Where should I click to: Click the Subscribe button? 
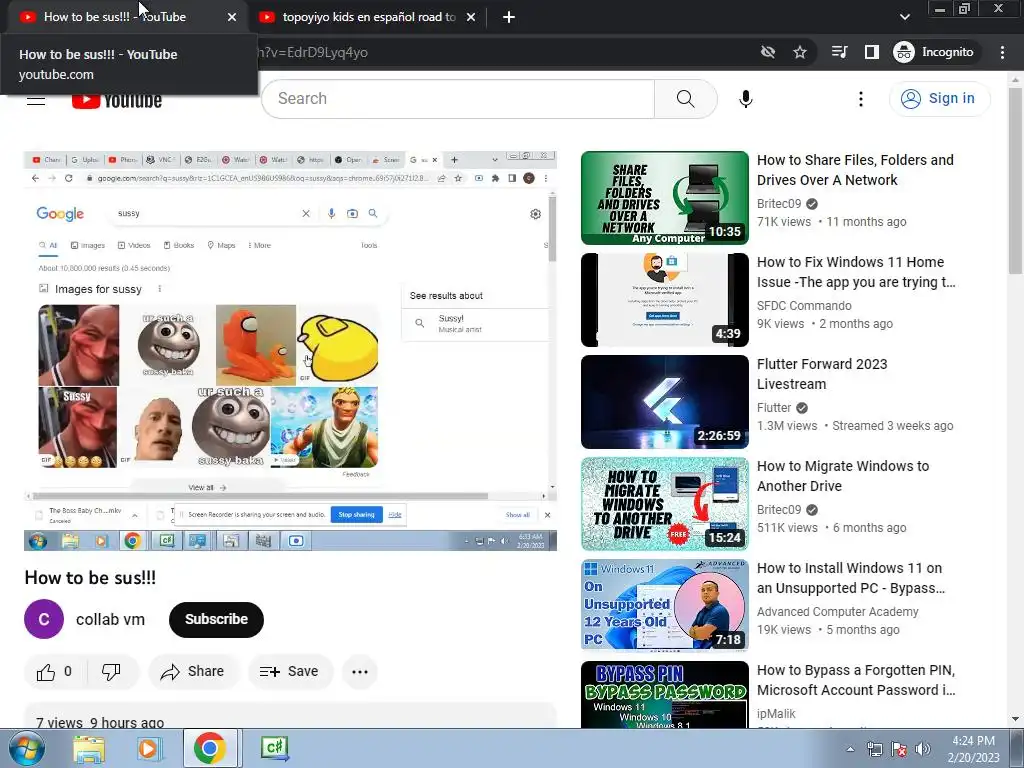click(x=216, y=619)
